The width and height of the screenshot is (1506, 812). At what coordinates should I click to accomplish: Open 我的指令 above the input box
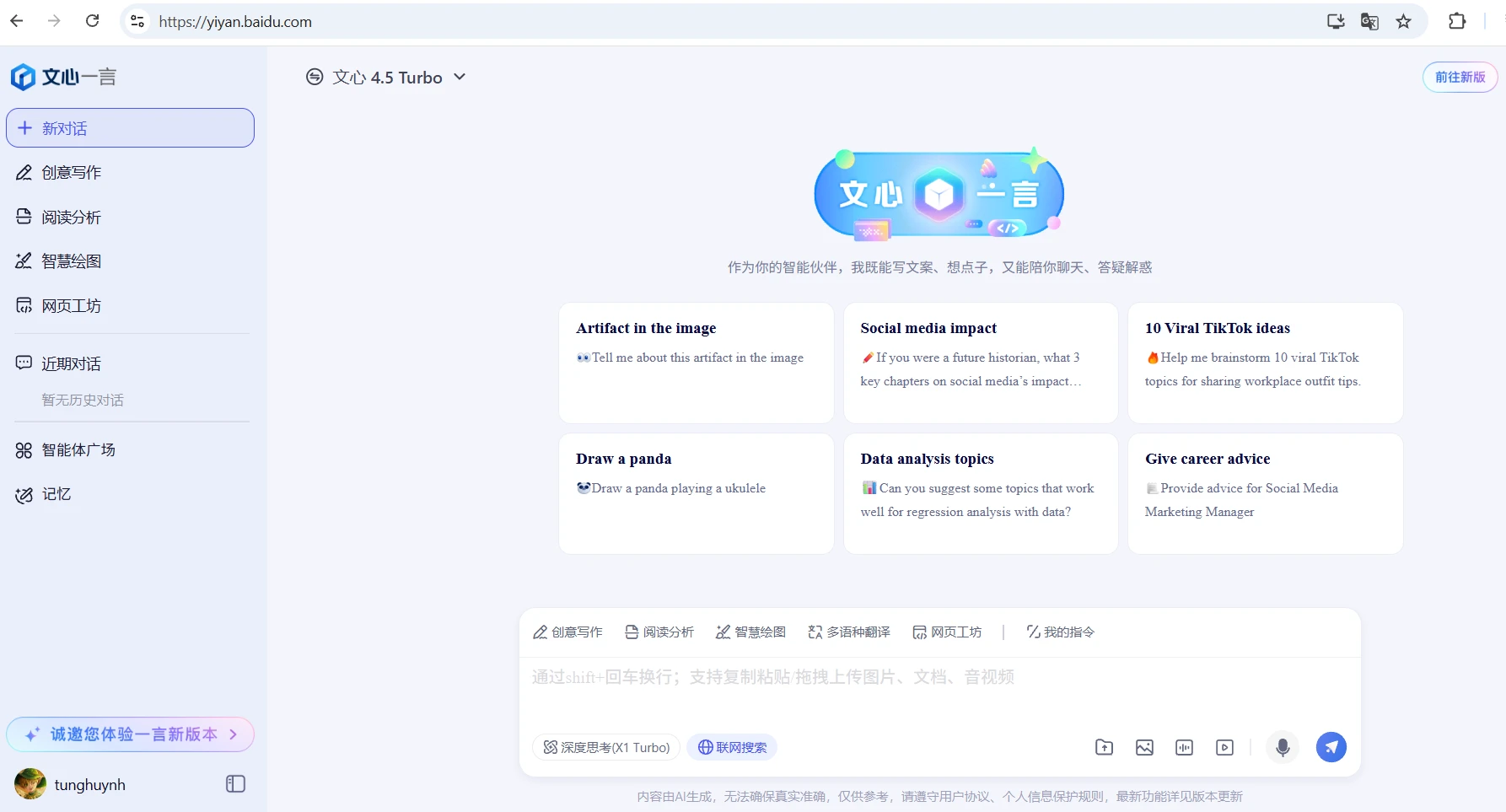1060,632
